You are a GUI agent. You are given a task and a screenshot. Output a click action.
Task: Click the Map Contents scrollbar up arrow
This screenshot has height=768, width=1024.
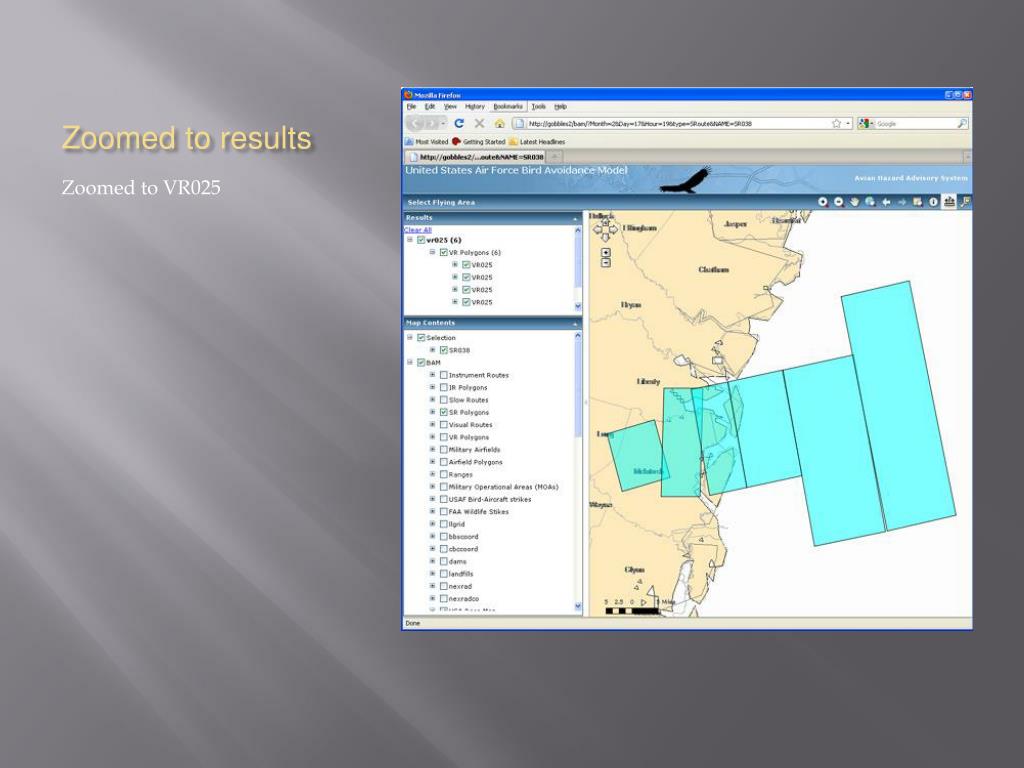pos(578,336)
